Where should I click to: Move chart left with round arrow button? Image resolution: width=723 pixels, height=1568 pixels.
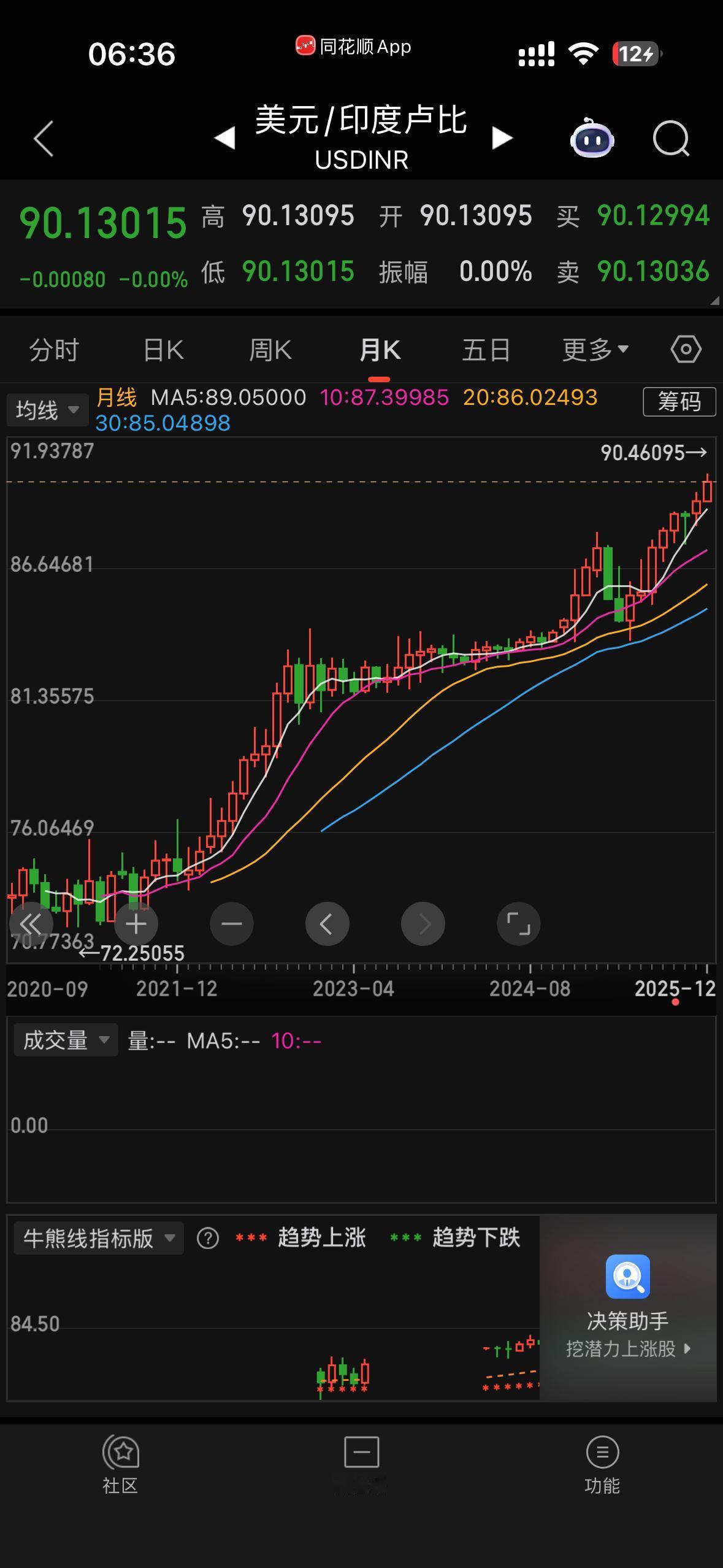point(327,924)
